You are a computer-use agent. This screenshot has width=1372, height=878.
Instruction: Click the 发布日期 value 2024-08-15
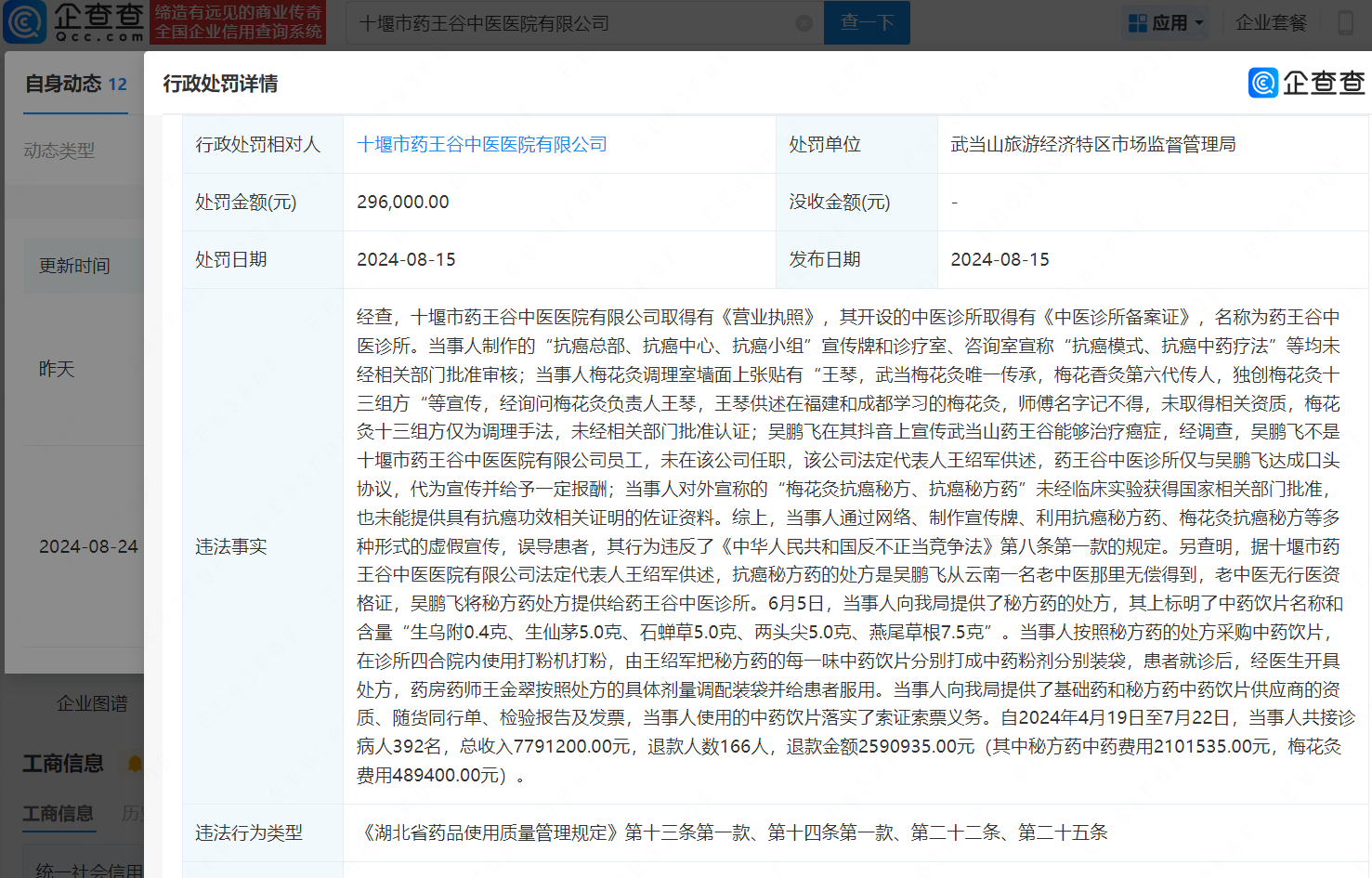point(1000,259)
